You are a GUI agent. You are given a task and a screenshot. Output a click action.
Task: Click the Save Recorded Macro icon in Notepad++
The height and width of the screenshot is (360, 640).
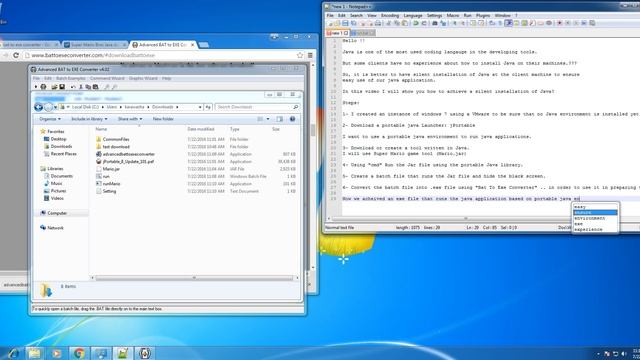[x=592, y=23]
